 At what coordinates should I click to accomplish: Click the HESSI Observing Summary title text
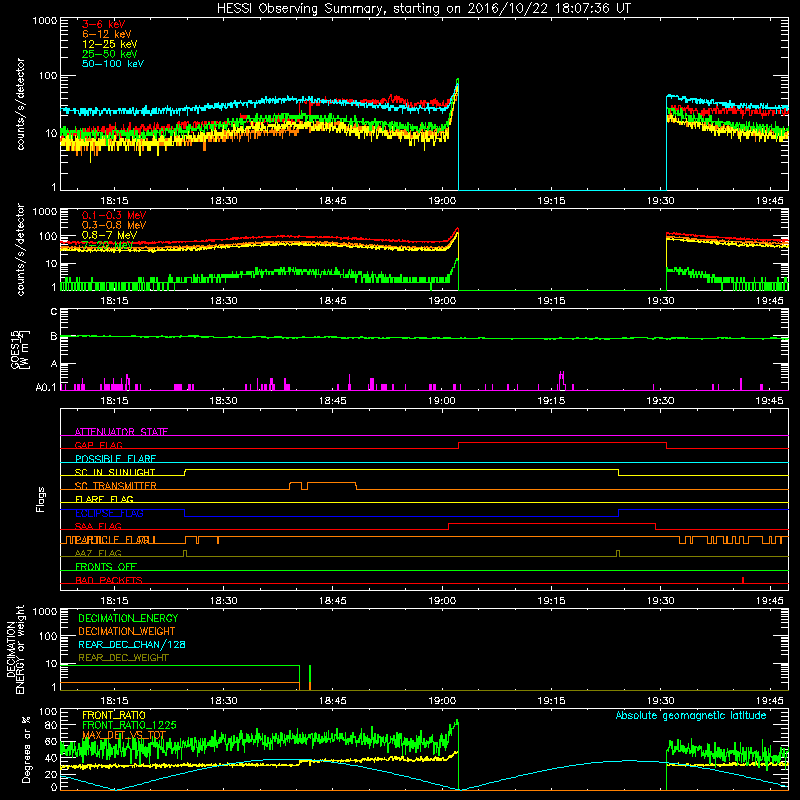pyautogui.click(x=423, y=9)
